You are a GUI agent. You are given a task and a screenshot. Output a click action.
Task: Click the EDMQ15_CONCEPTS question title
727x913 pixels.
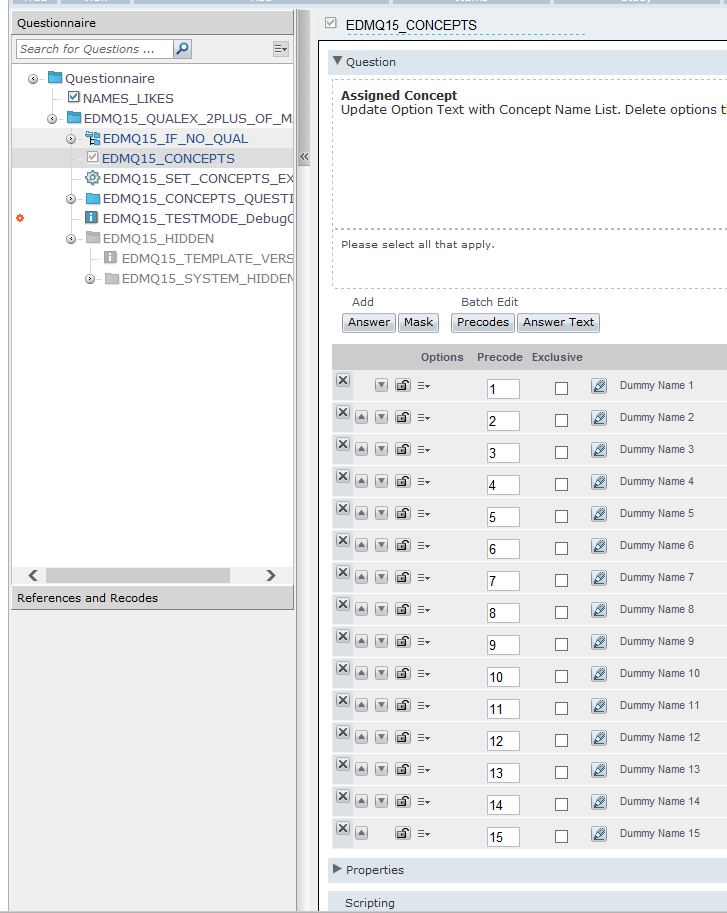click(x=411, y=25)
